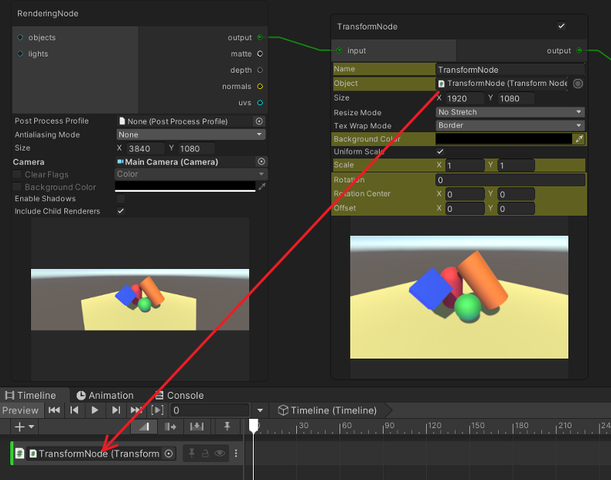Toggle Enable Shadows checkbox
The image size is (611, 480).
point(121,199)
